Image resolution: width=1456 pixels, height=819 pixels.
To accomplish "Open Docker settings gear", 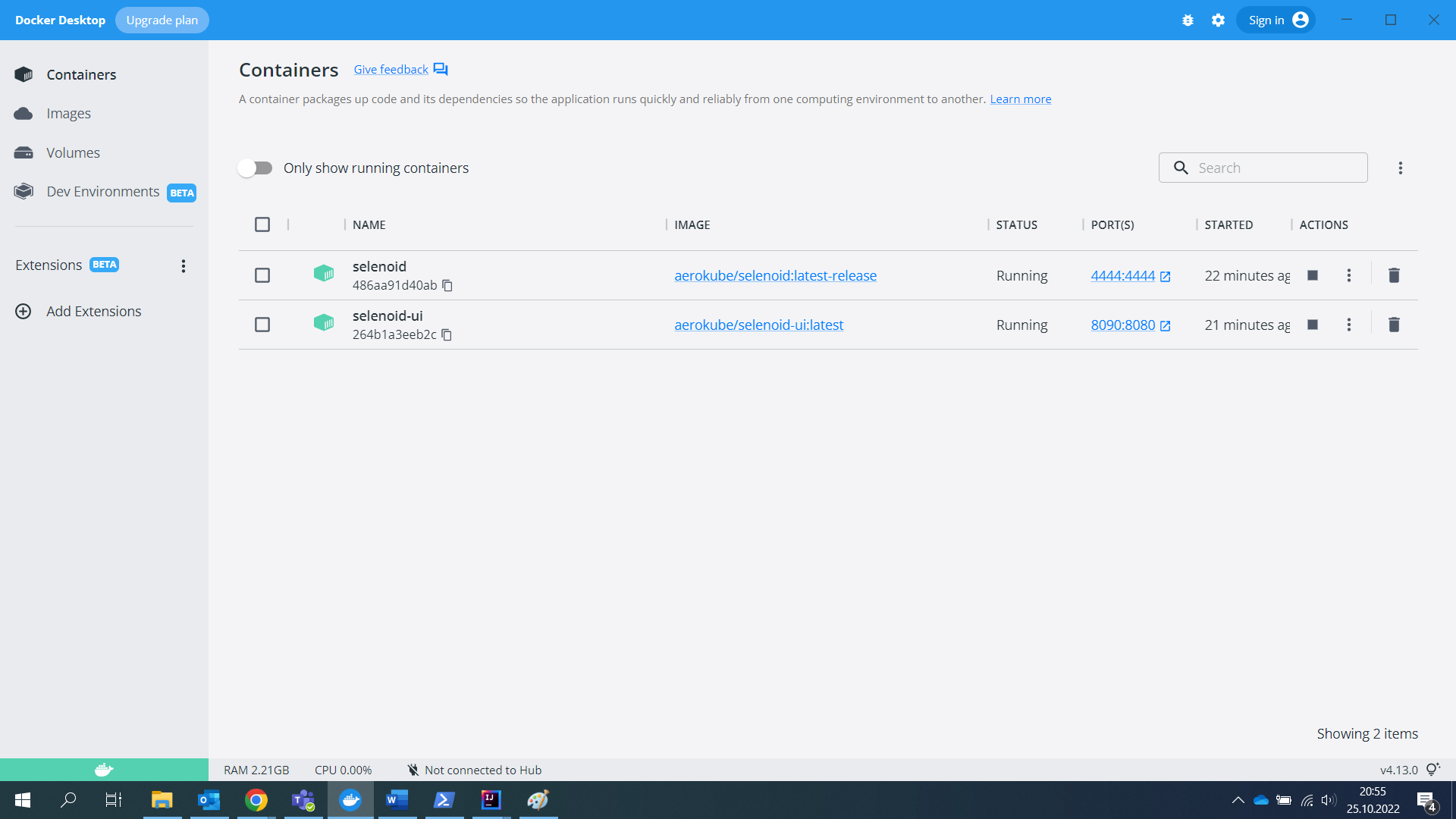I will [1218, 20].
